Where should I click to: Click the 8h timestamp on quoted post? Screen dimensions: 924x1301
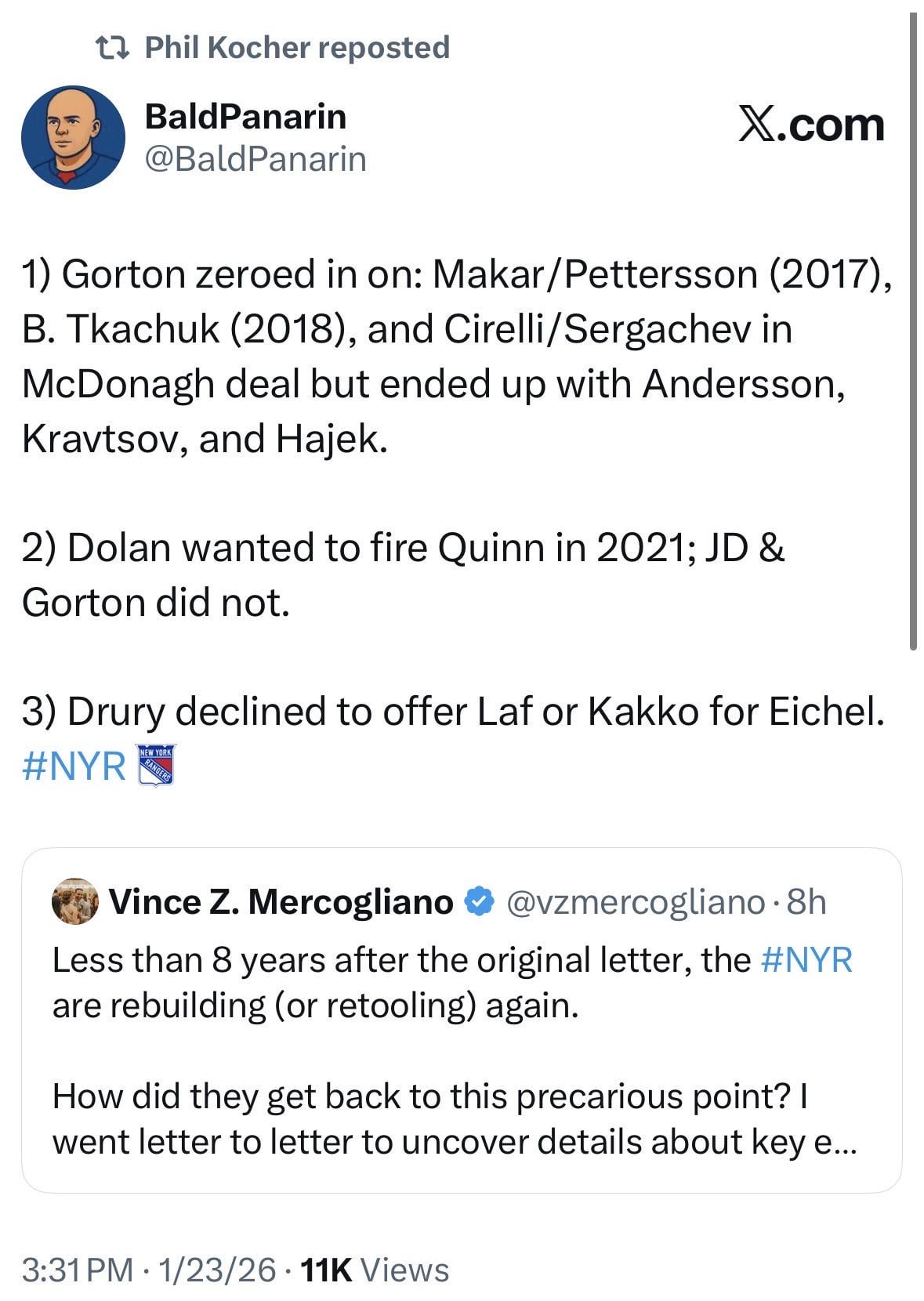806,902
